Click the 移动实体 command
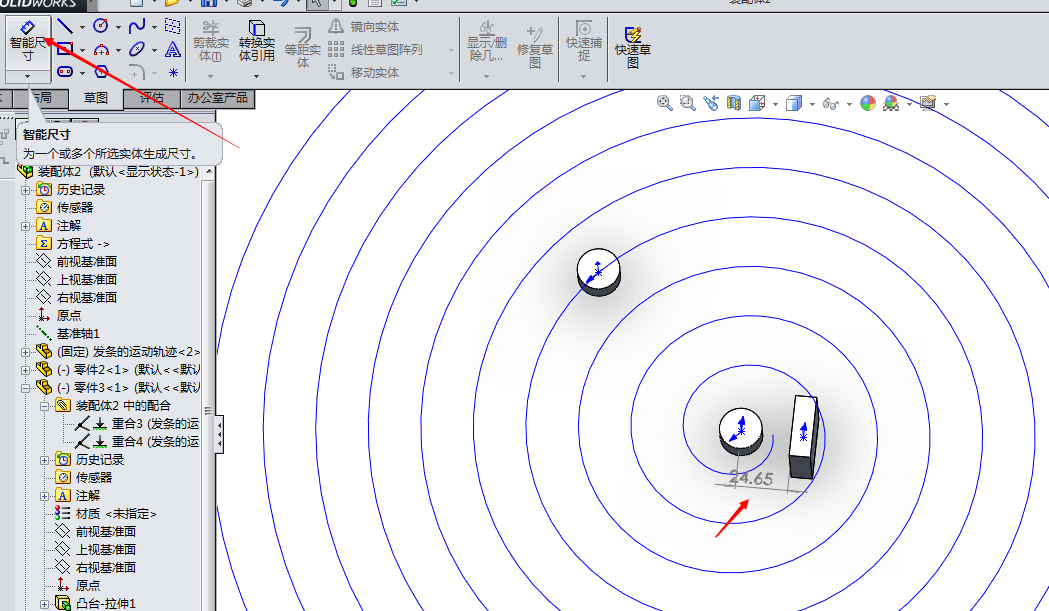 (x=365, y=72)
